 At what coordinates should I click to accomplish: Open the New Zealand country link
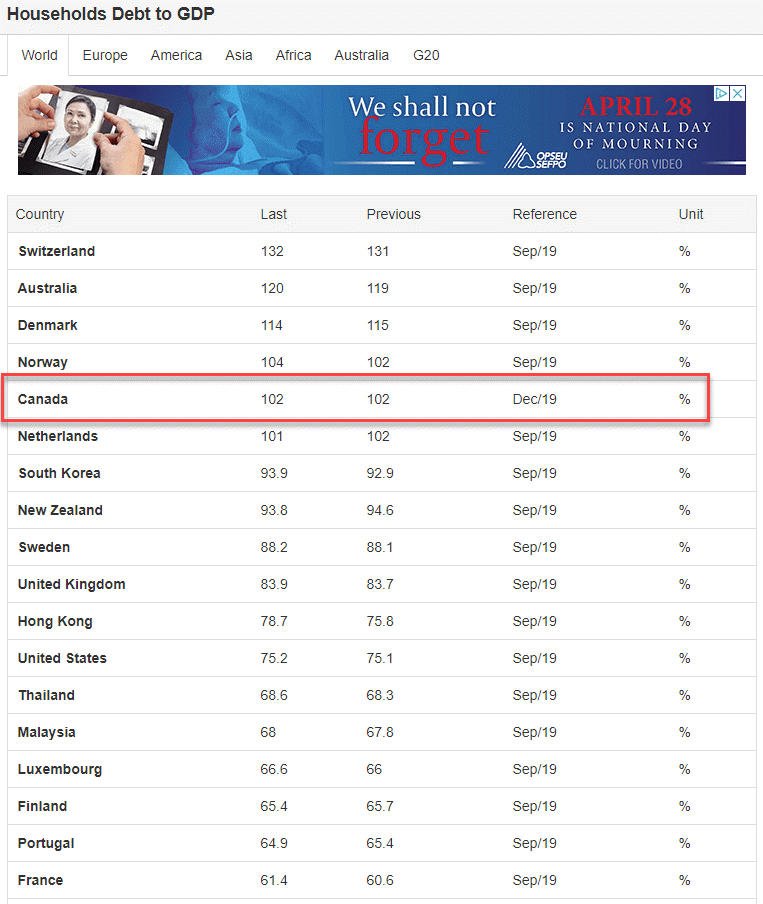60,510
